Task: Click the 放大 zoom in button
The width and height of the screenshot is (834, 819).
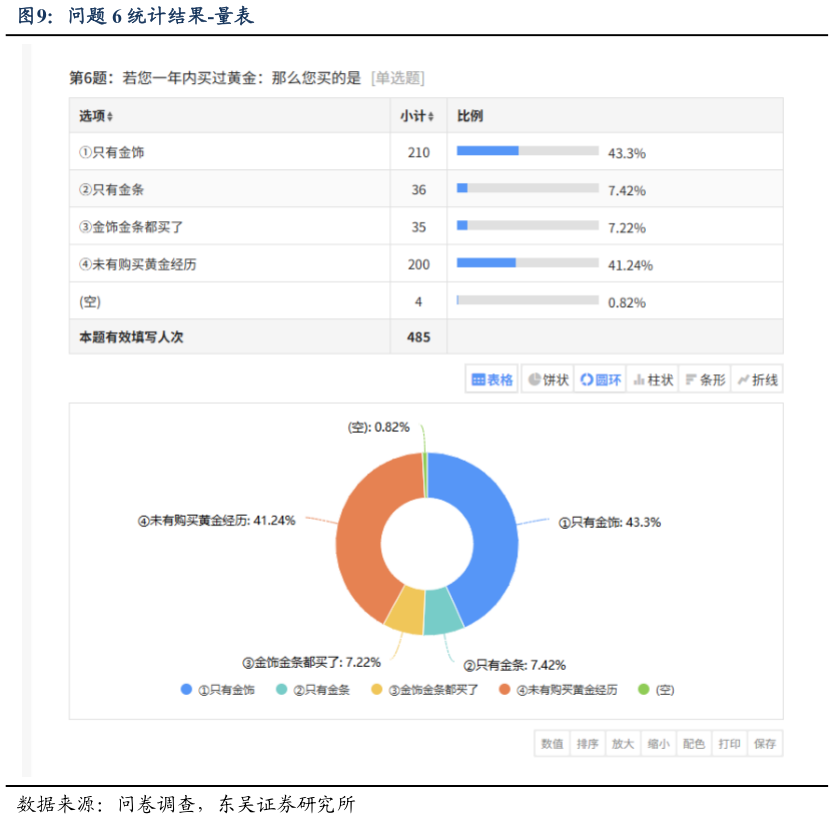Action: click(623, 743)
